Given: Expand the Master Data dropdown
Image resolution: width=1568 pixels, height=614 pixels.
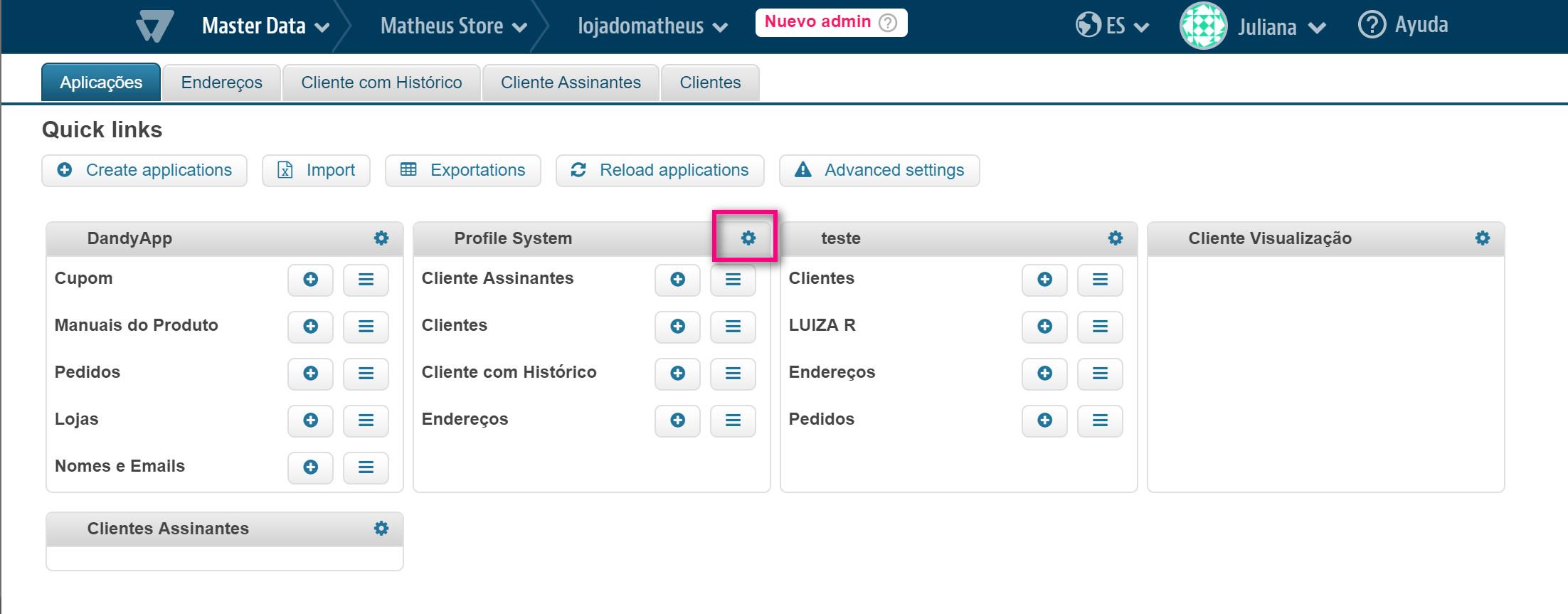Looking at the screenshot, I should [265, 26].
